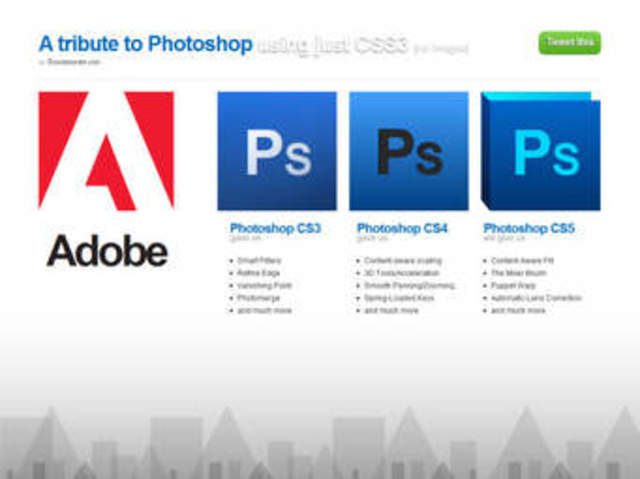Click the 'A tribute to Photoshop' title
Image resolution: width=640 pixels, height=479 pixels.
146,44
